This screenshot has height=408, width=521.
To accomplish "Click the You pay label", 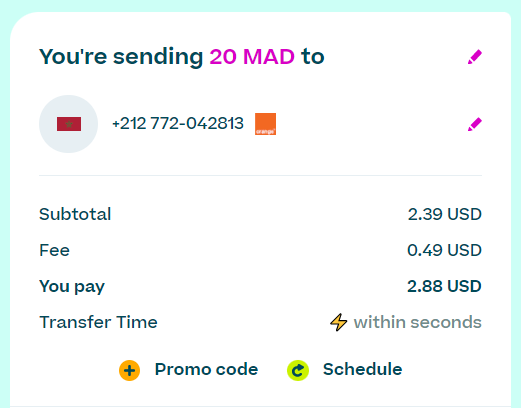I will pos(72,287).
